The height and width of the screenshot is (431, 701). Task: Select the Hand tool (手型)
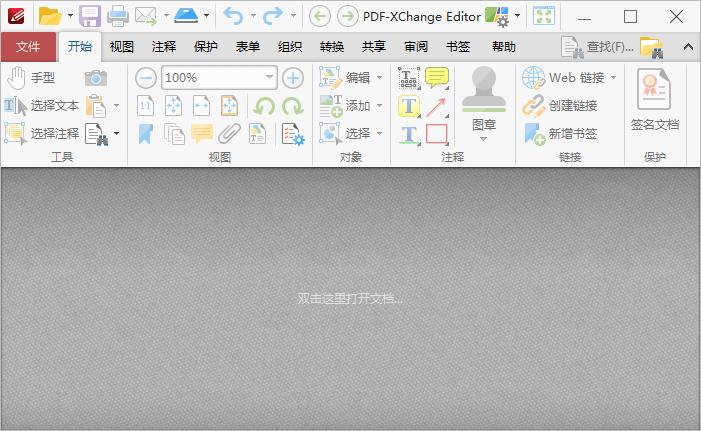tap(31, 78)
